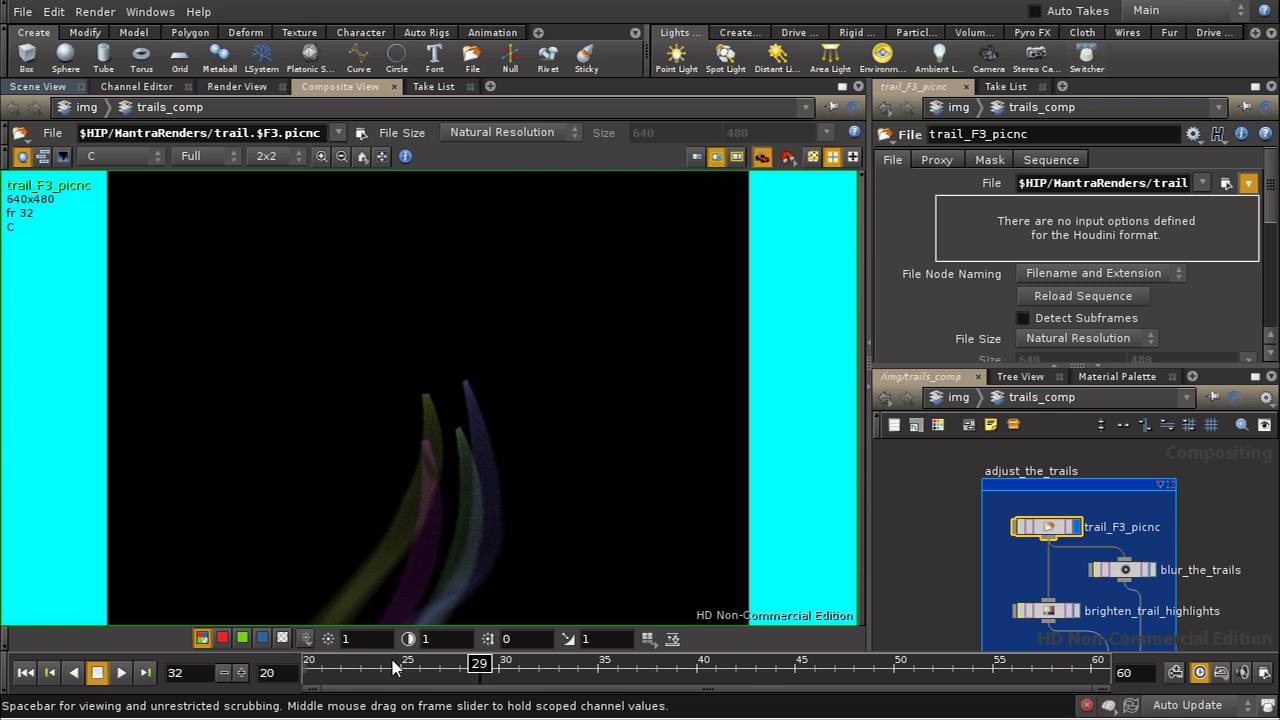Switch to the Channel Editor tab
Viewport: 1280px width, 720px height.
tap(136, 87)
